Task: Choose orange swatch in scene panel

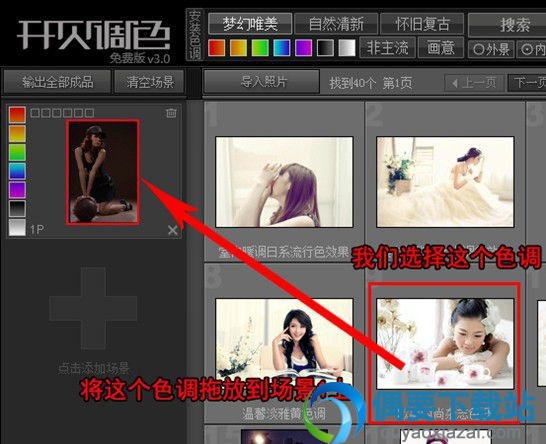Action: coord(17,134)
